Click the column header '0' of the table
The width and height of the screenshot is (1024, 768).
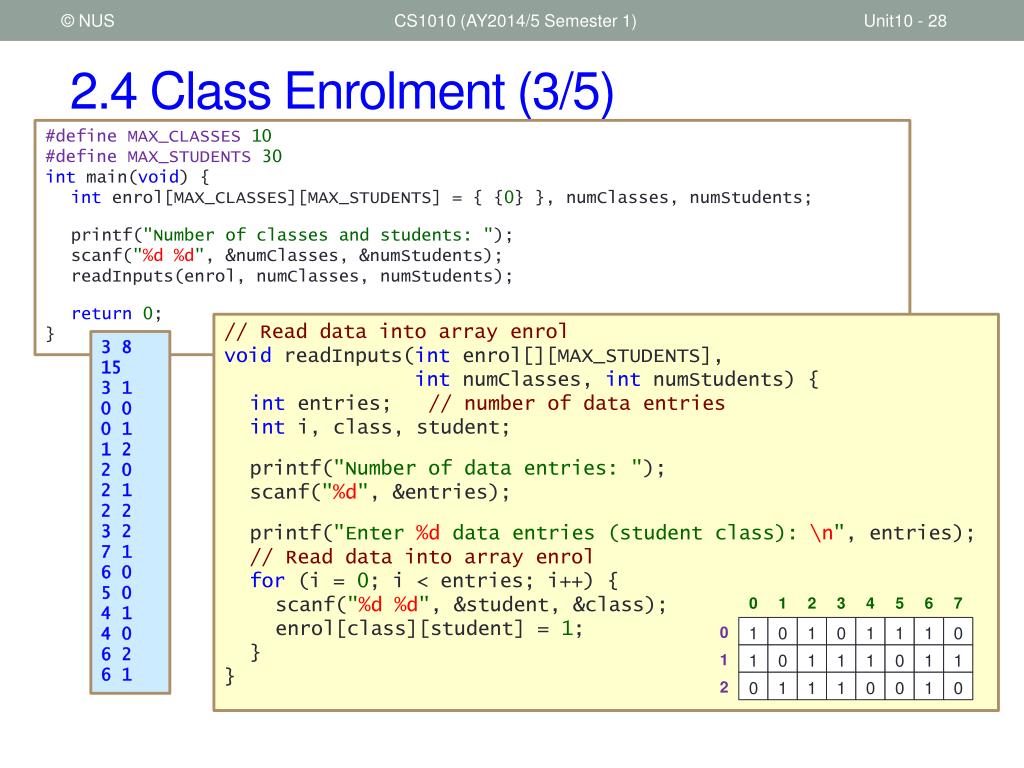tap(753, 603)
